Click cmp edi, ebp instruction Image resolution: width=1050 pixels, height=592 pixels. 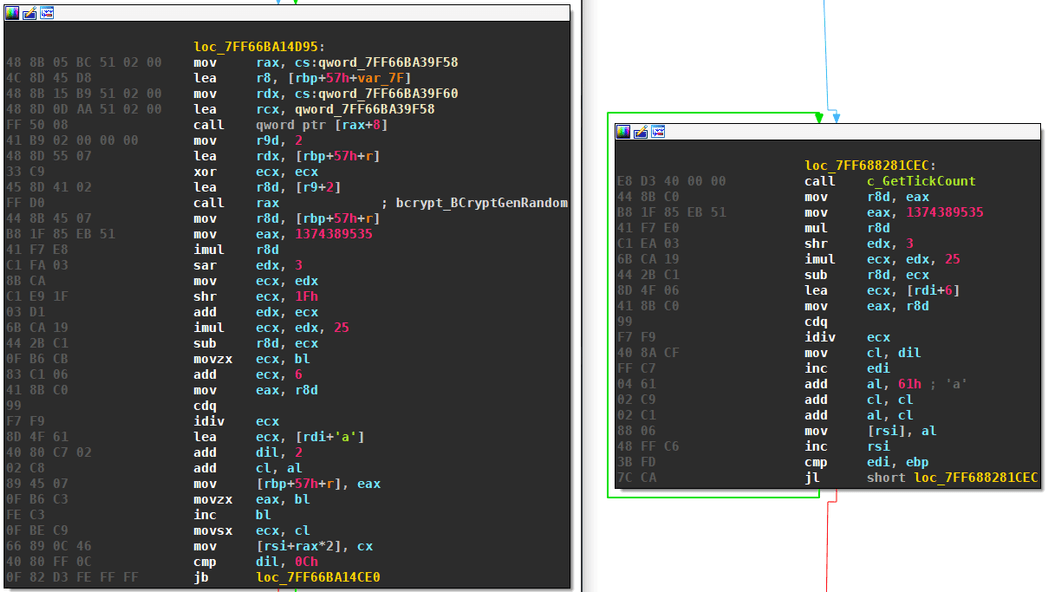tap(867, 462)
